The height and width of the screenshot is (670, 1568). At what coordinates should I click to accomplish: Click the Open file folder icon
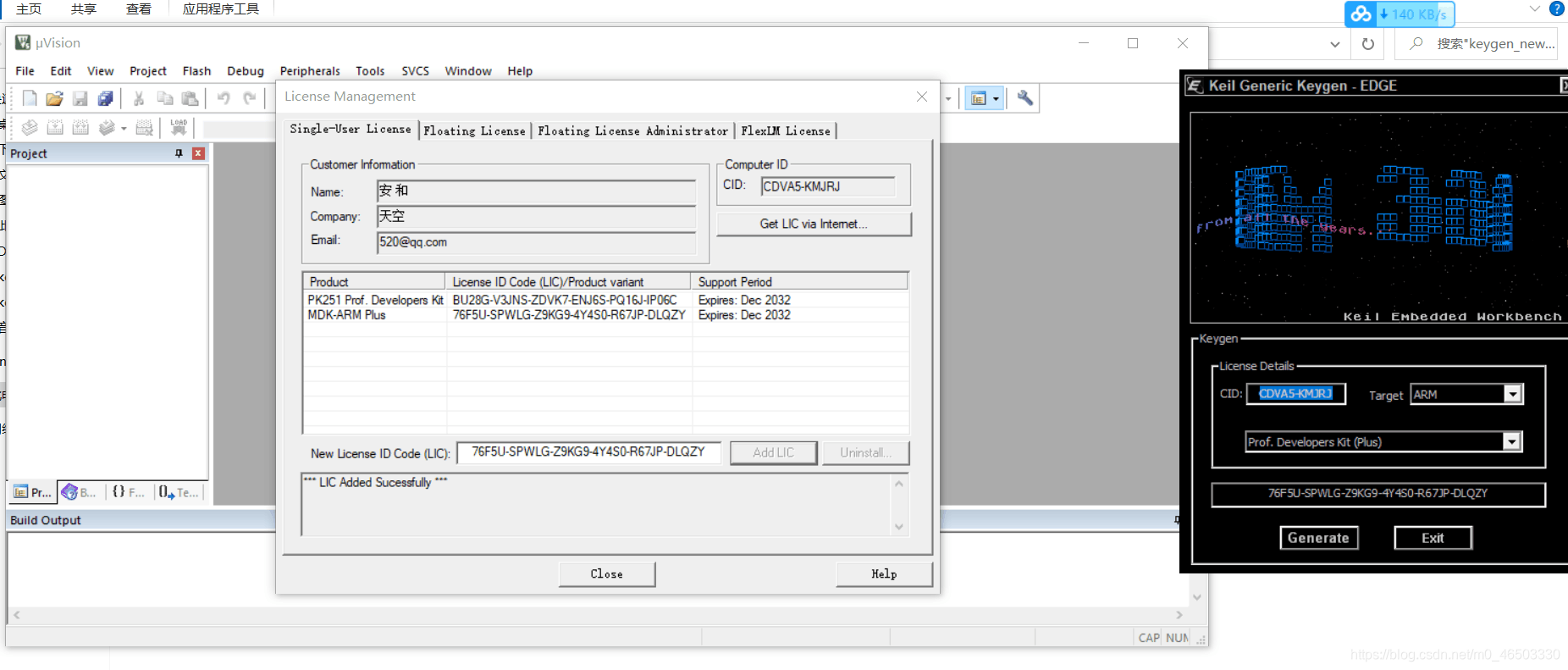(x=55, y=99)
